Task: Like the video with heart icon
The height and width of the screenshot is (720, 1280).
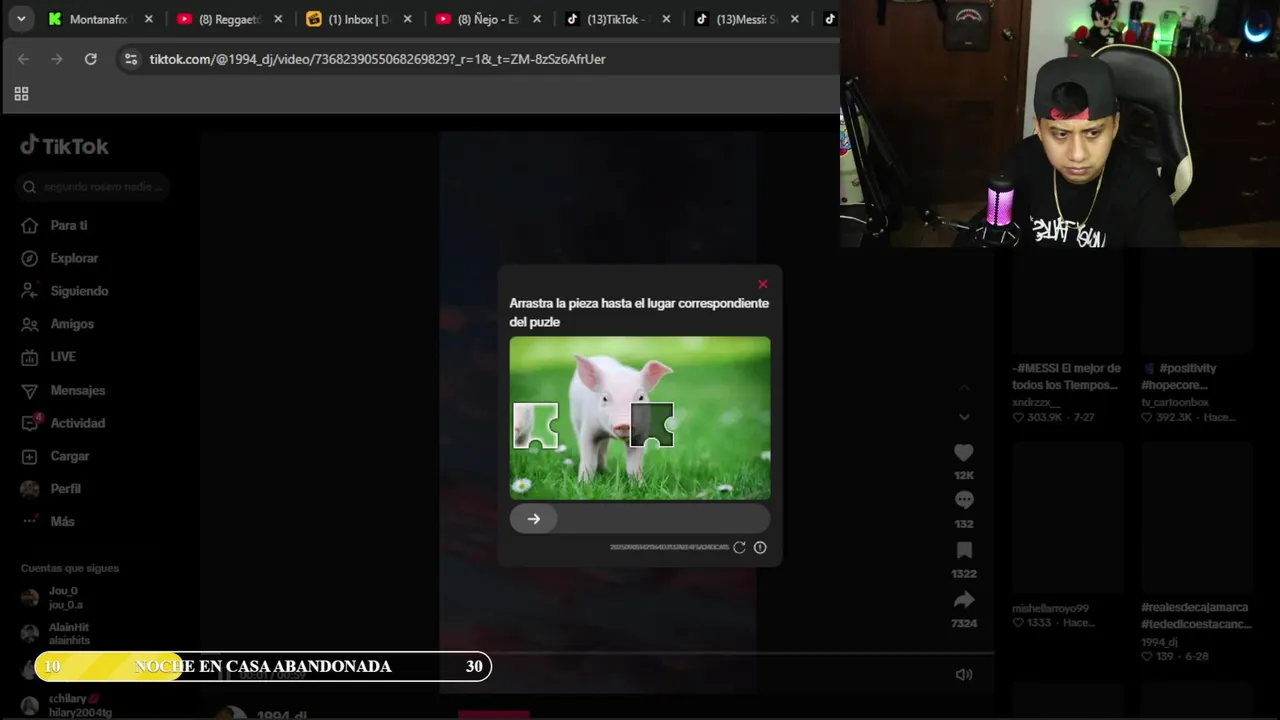Action: [964, 453]
